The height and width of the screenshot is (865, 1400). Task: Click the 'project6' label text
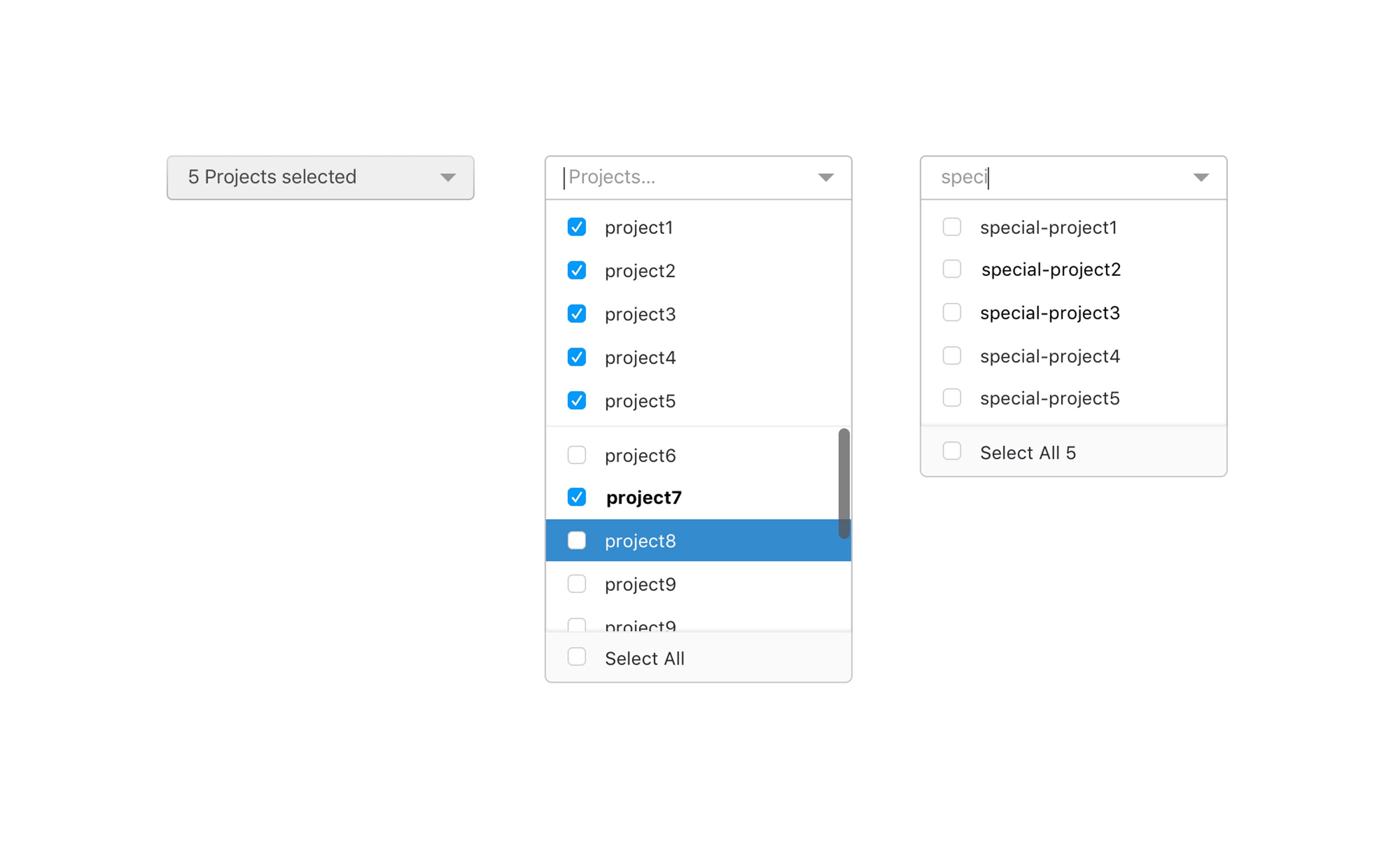point(640,456)
